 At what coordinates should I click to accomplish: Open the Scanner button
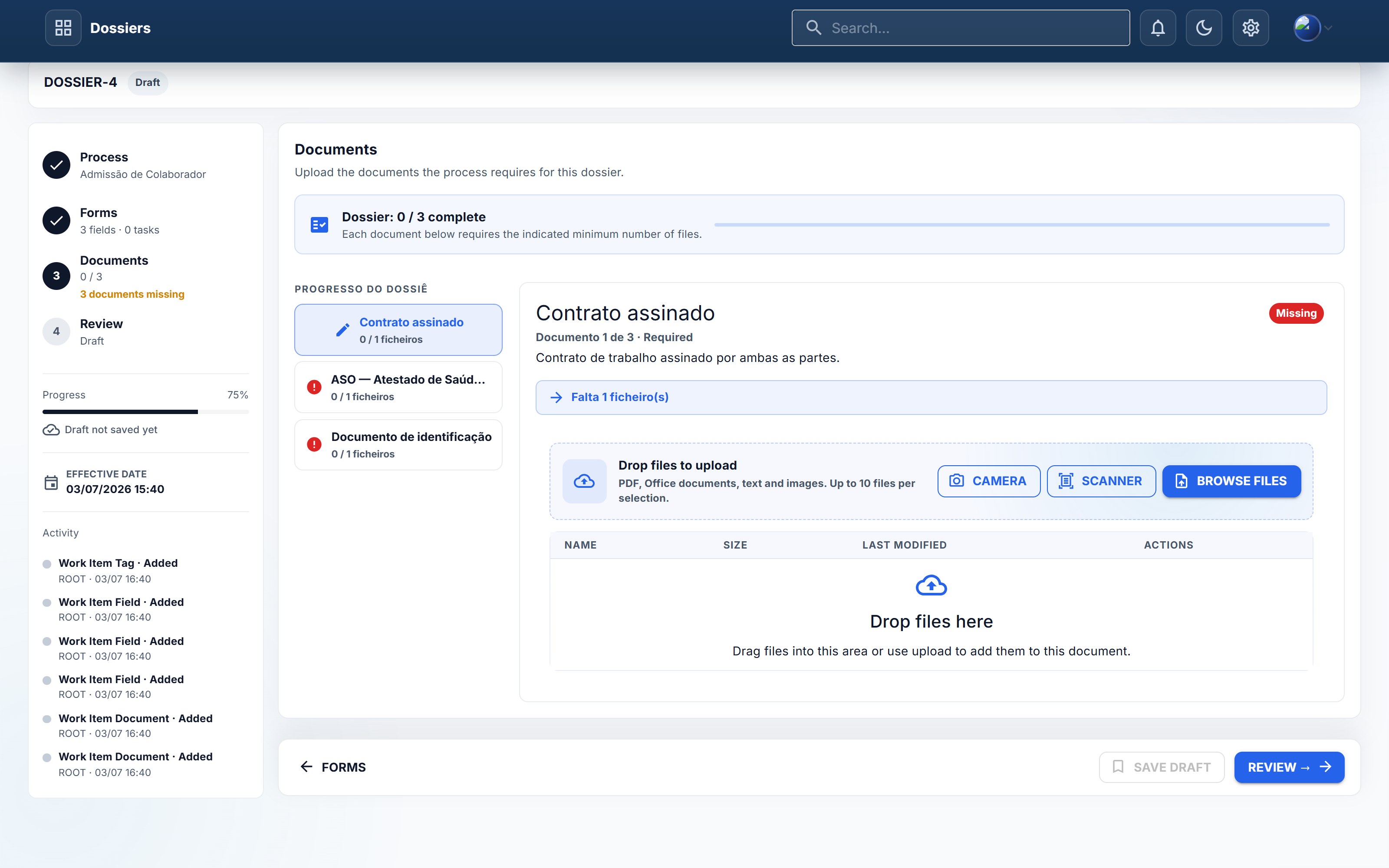(1101, 481)
